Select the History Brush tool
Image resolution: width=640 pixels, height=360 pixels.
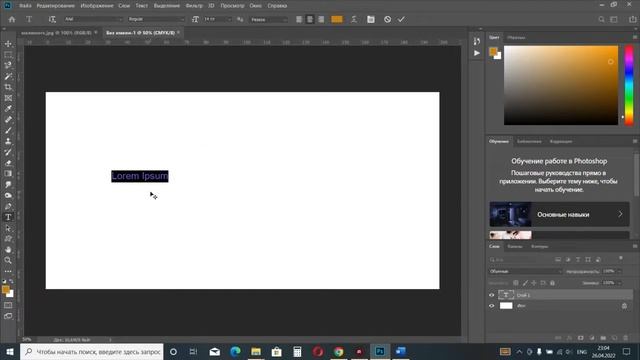click(x=8, y=152)
